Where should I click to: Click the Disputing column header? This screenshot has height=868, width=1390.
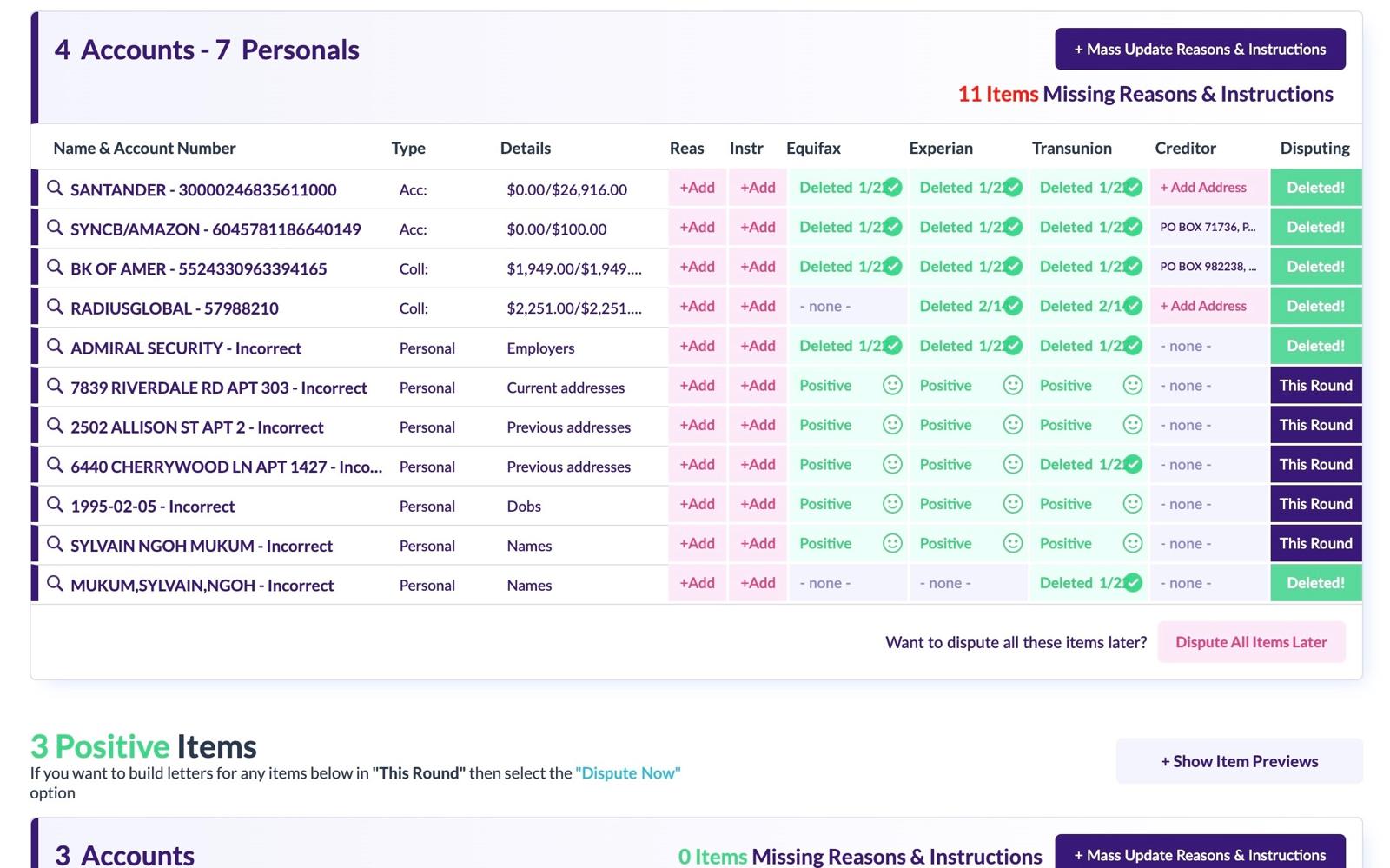click(1314, 149)
